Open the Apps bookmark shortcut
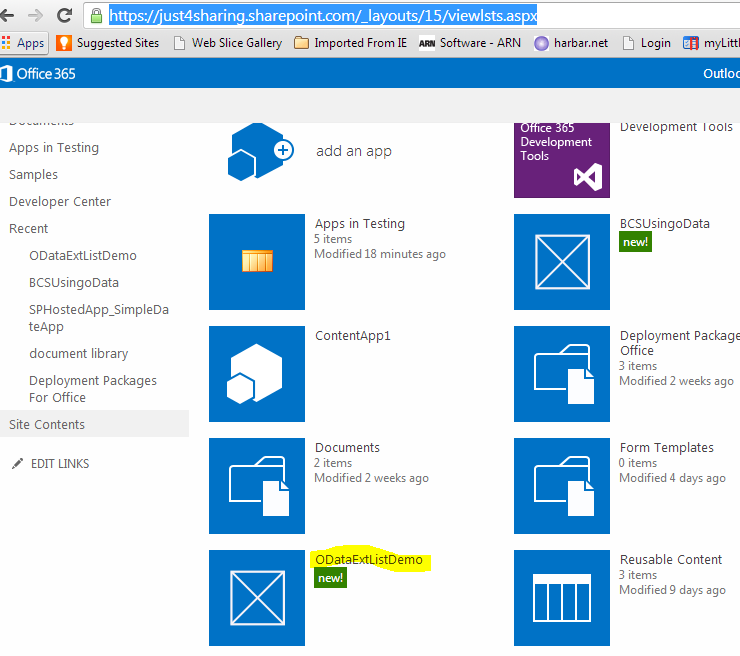 tap(23, 43)
